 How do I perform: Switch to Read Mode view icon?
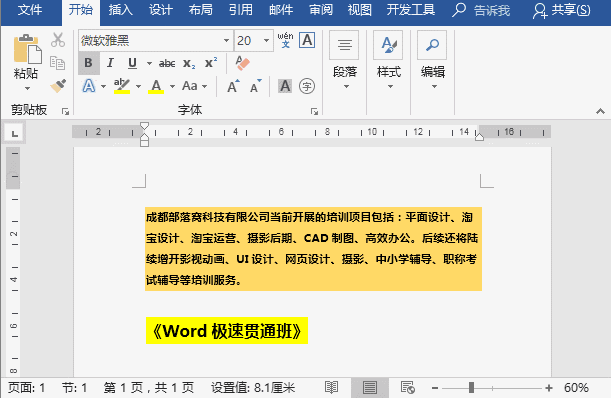[332, 387]
